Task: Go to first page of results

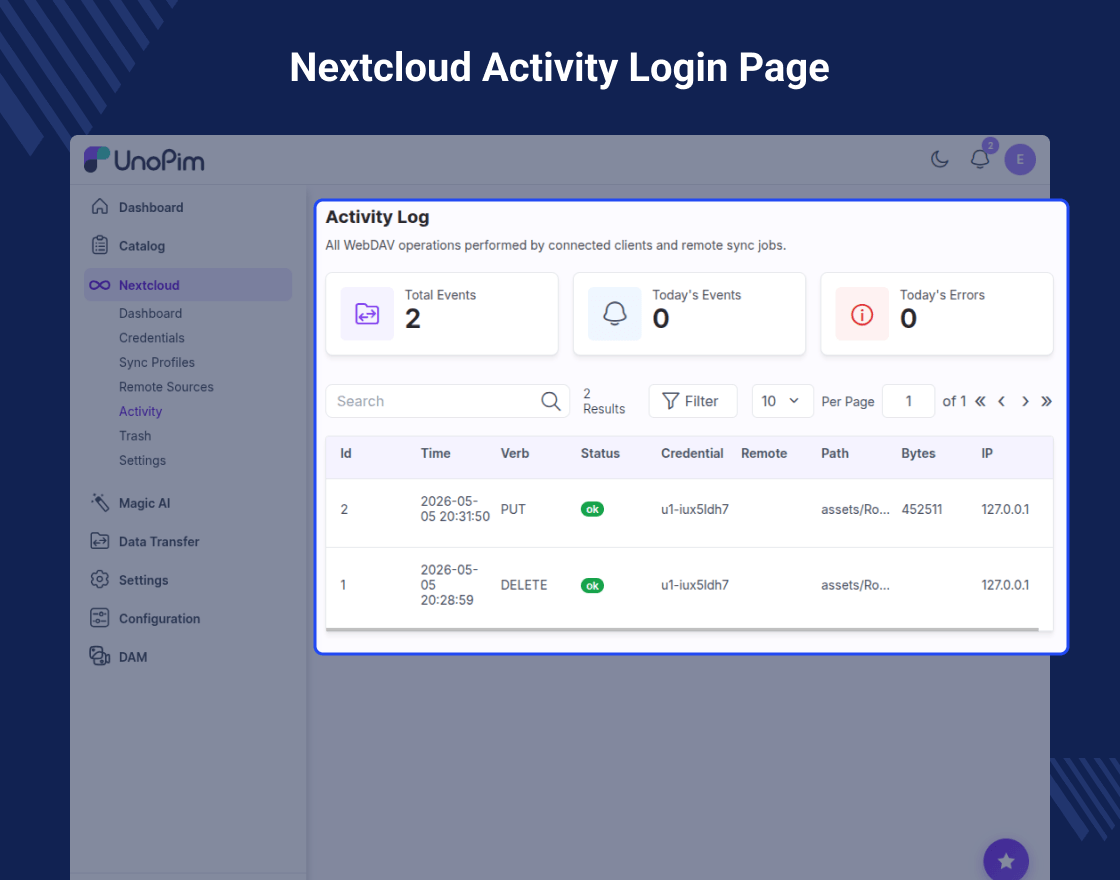Action: 980,401
